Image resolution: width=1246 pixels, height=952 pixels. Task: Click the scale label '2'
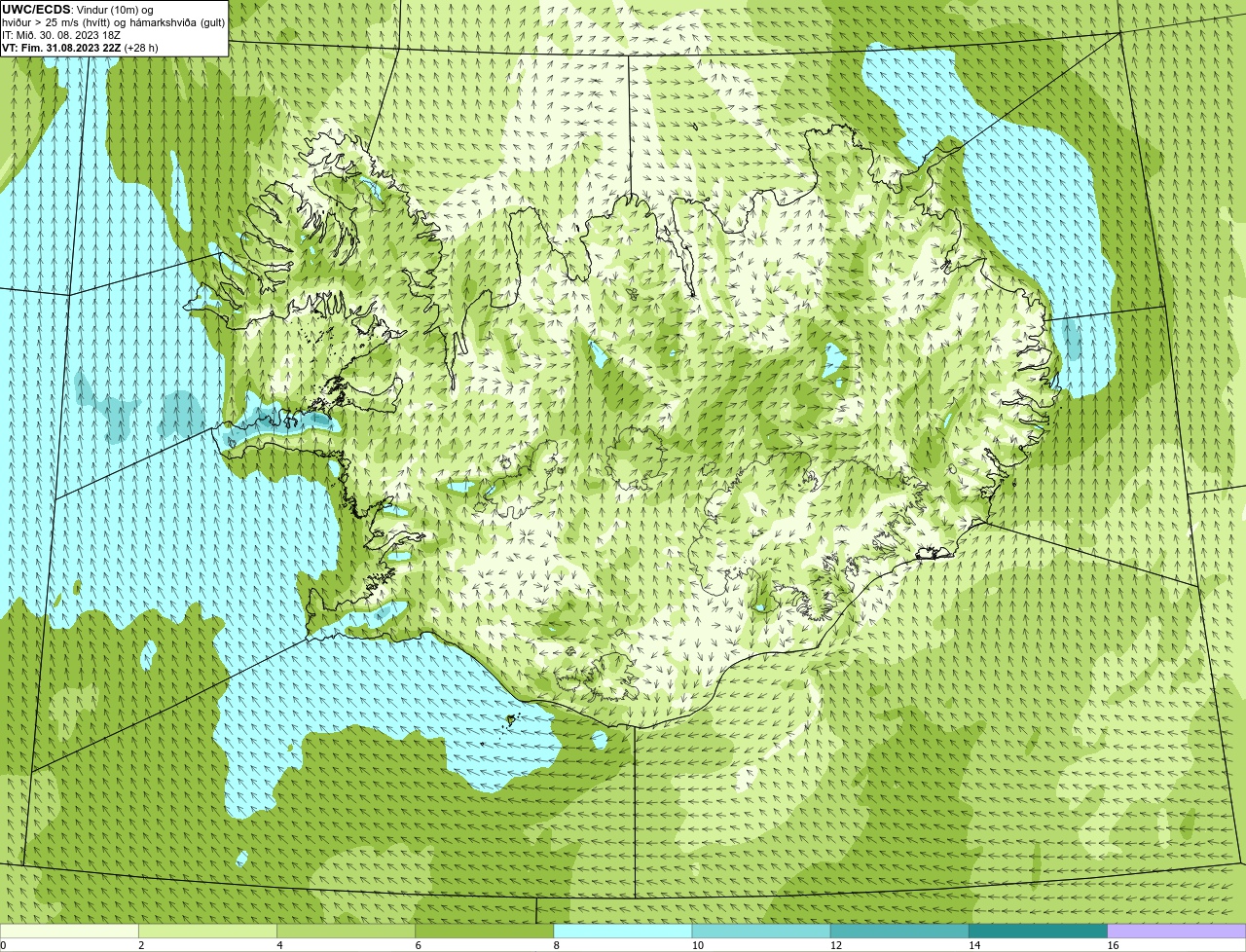coord(141,945)
